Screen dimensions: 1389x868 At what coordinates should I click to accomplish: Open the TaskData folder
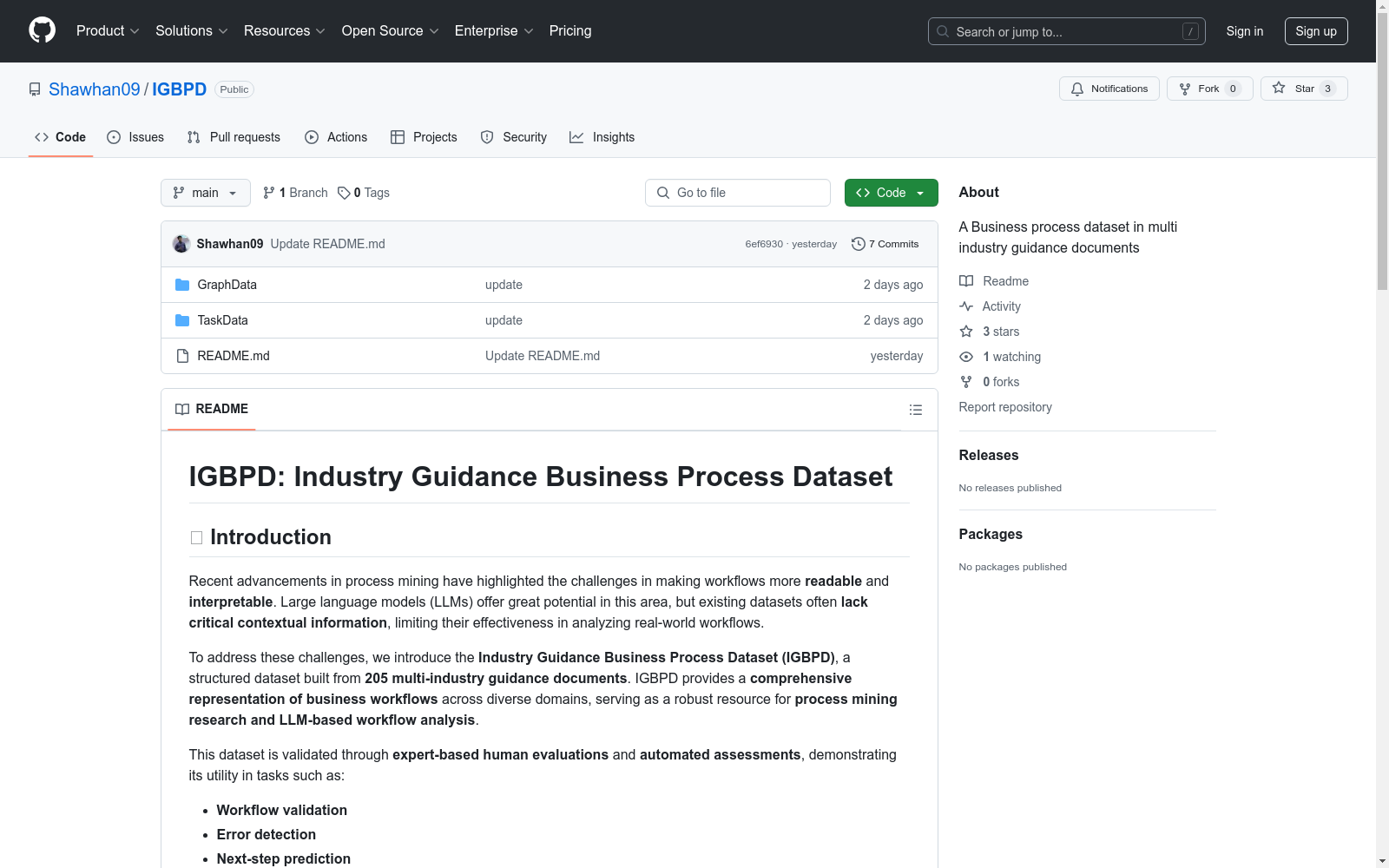[223, 320]
